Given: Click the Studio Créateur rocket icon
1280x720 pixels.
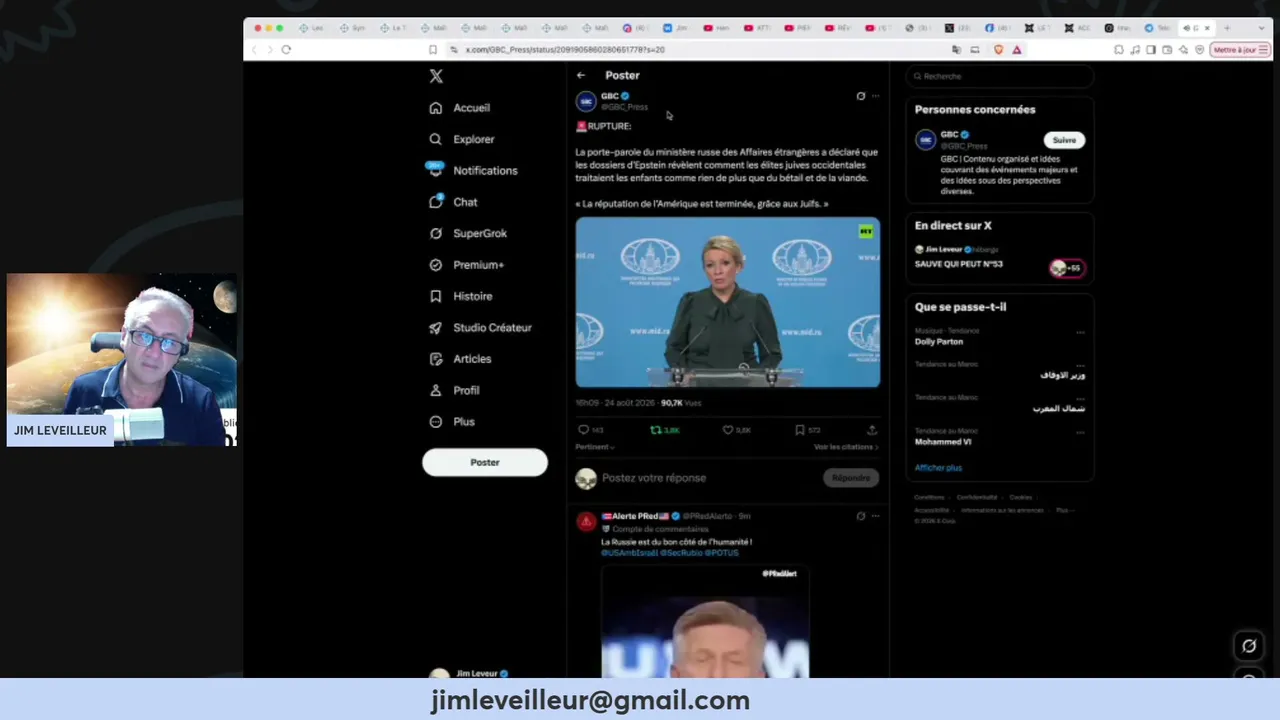Looking at the screenshot, I should pos(436,328).
